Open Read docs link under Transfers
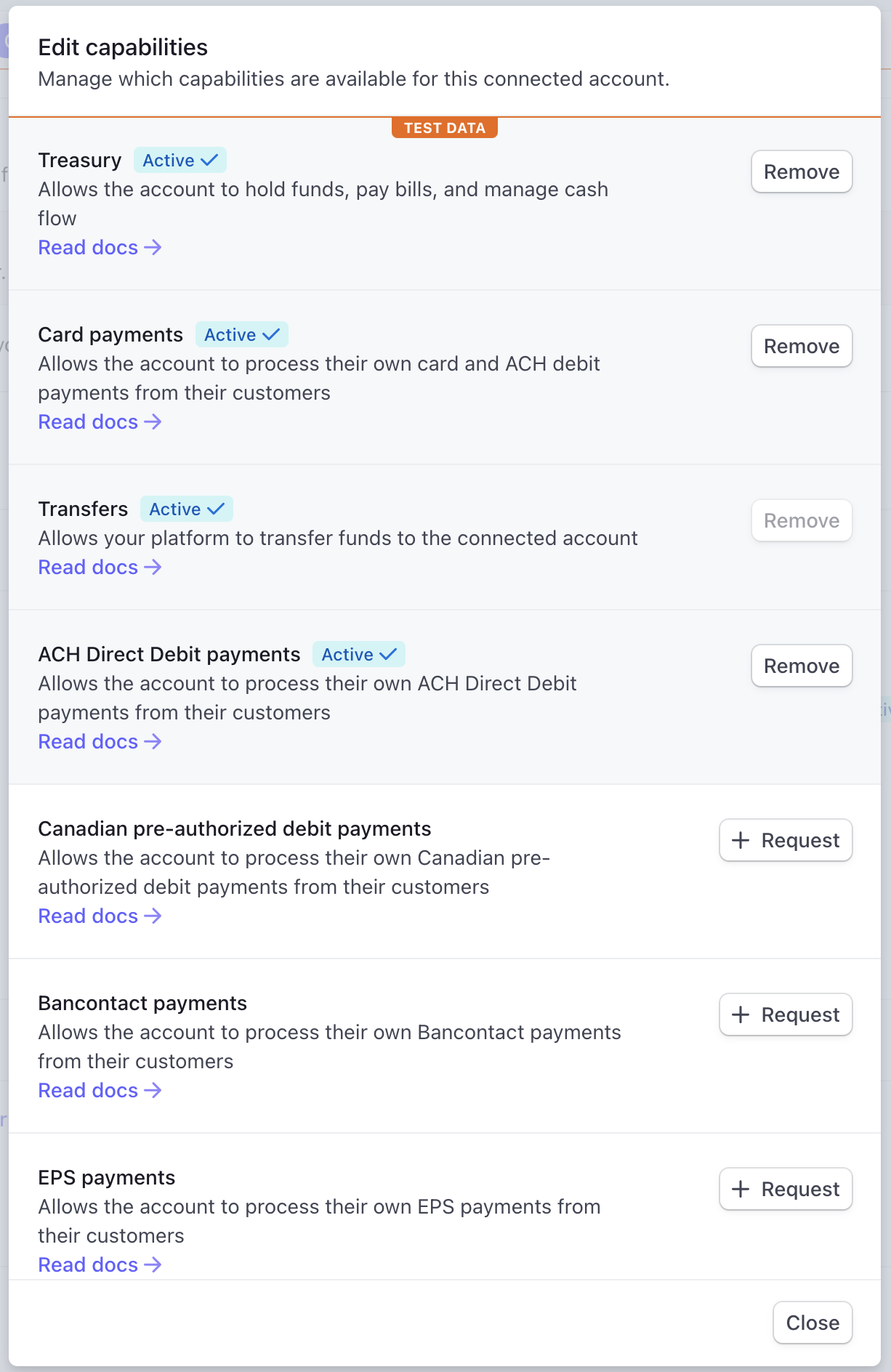The height and width of the screenshot is (1372, 891). pyautogui.click(x=100, y=568)
